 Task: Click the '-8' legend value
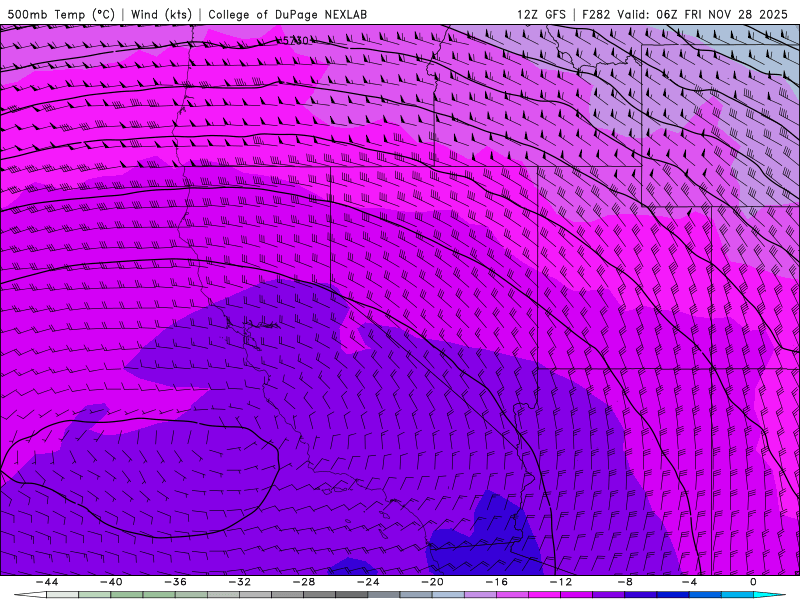point(625,582)
